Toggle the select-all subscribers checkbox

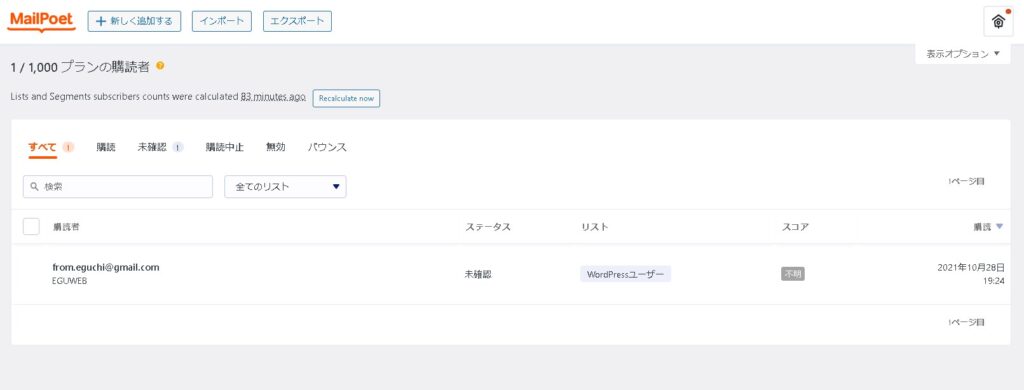coord(31,227)
